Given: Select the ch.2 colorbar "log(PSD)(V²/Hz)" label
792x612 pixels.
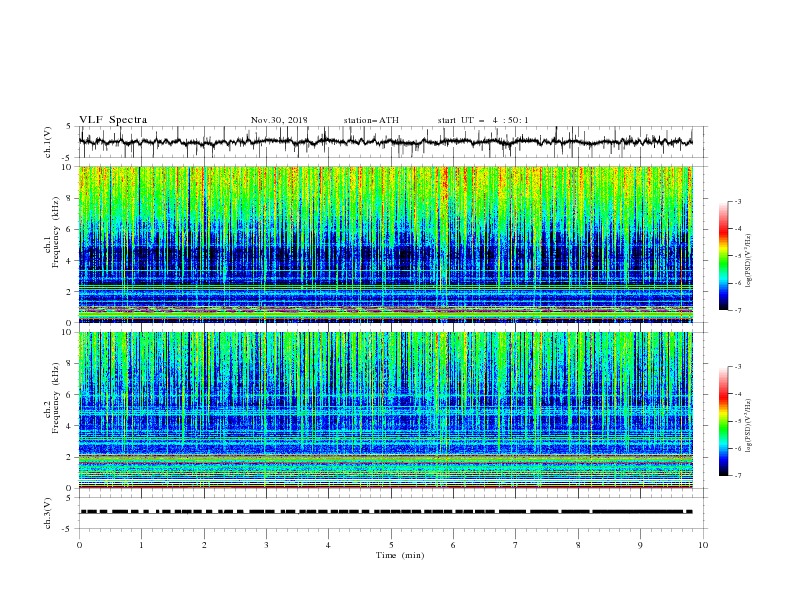Looking at the screenshot, I should pos(748,426).
